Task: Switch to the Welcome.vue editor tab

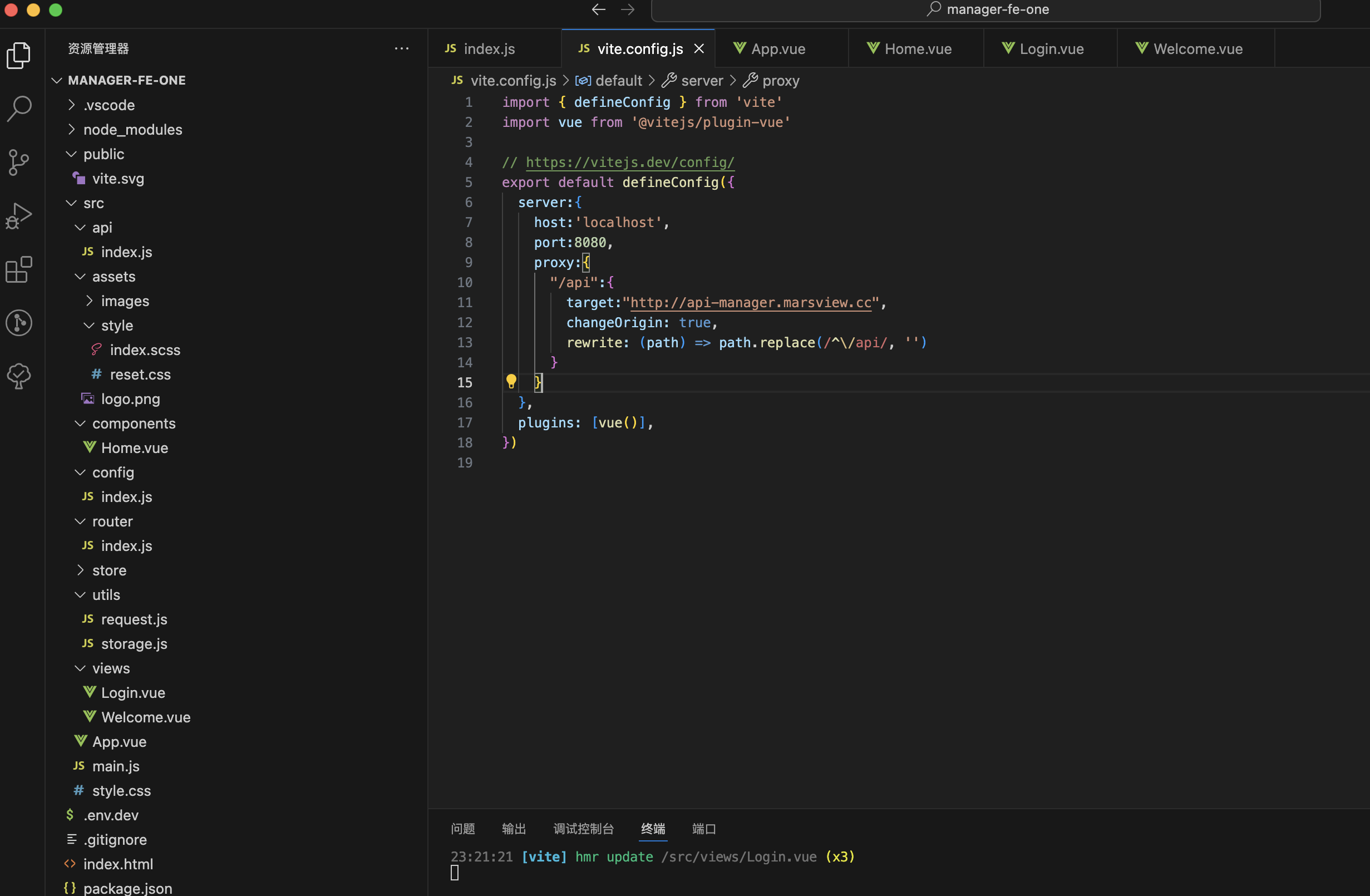Action: coord(1196,48)
